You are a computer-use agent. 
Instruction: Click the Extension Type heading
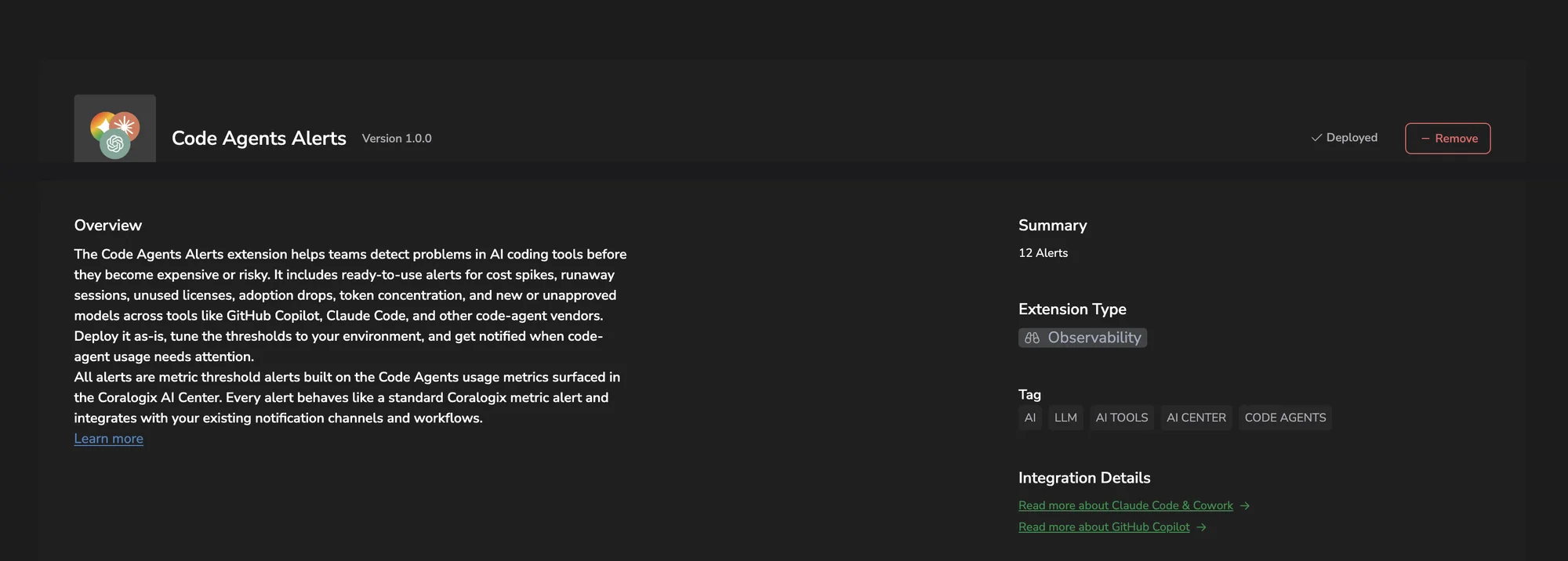(x=1072, y=309)
